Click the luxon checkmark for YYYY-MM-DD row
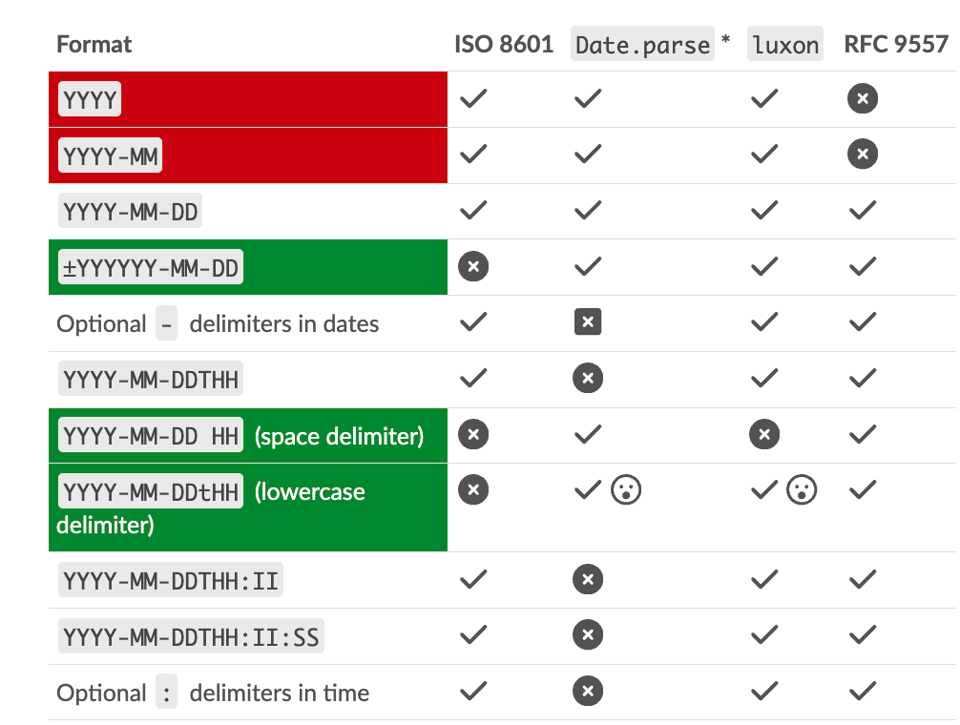The image size is (960, 725). click(x=764, y=210)
